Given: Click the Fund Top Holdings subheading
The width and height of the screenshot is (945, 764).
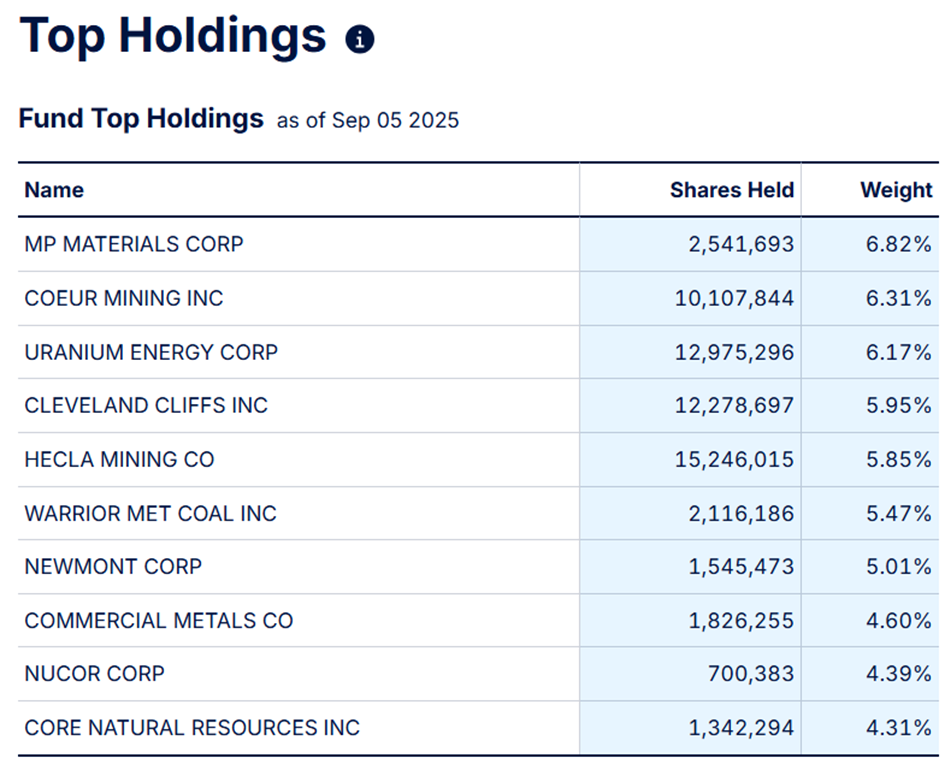Looking at the screenshot, I should click(141, 119).
